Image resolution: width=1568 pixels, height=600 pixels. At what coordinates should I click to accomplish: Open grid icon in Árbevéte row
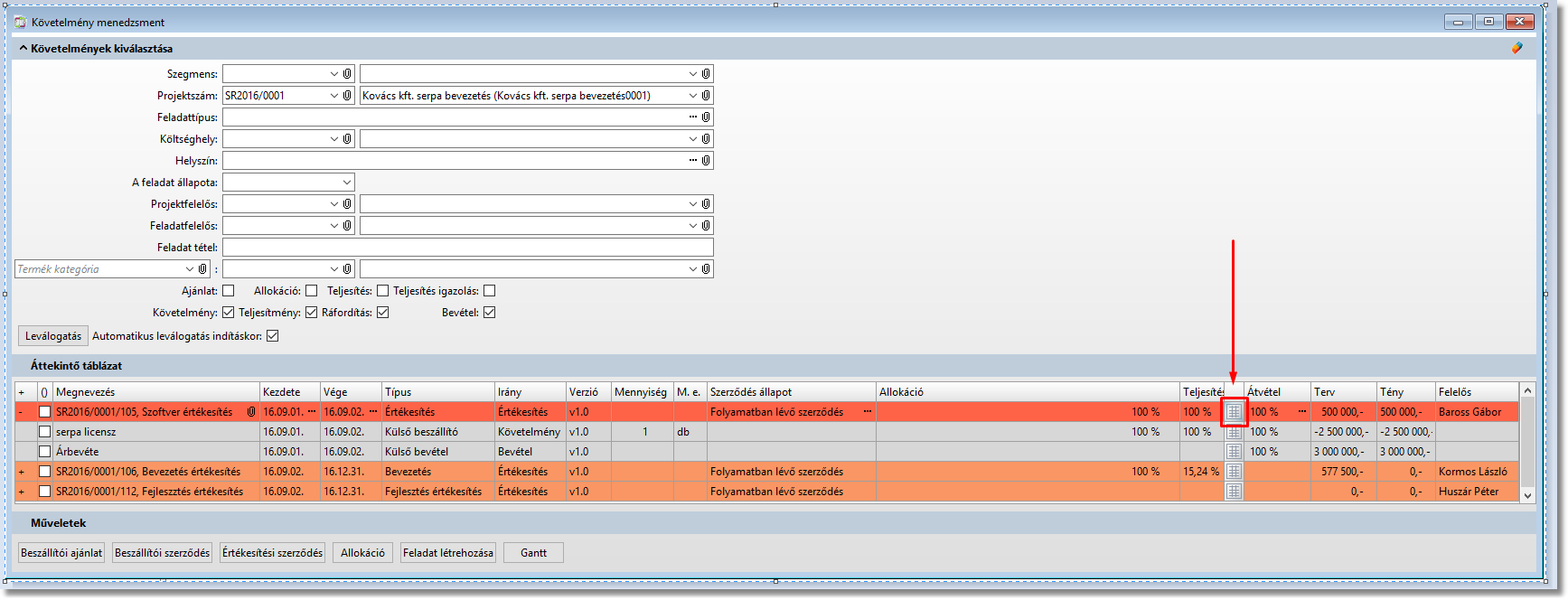(x=1234, y=452)
